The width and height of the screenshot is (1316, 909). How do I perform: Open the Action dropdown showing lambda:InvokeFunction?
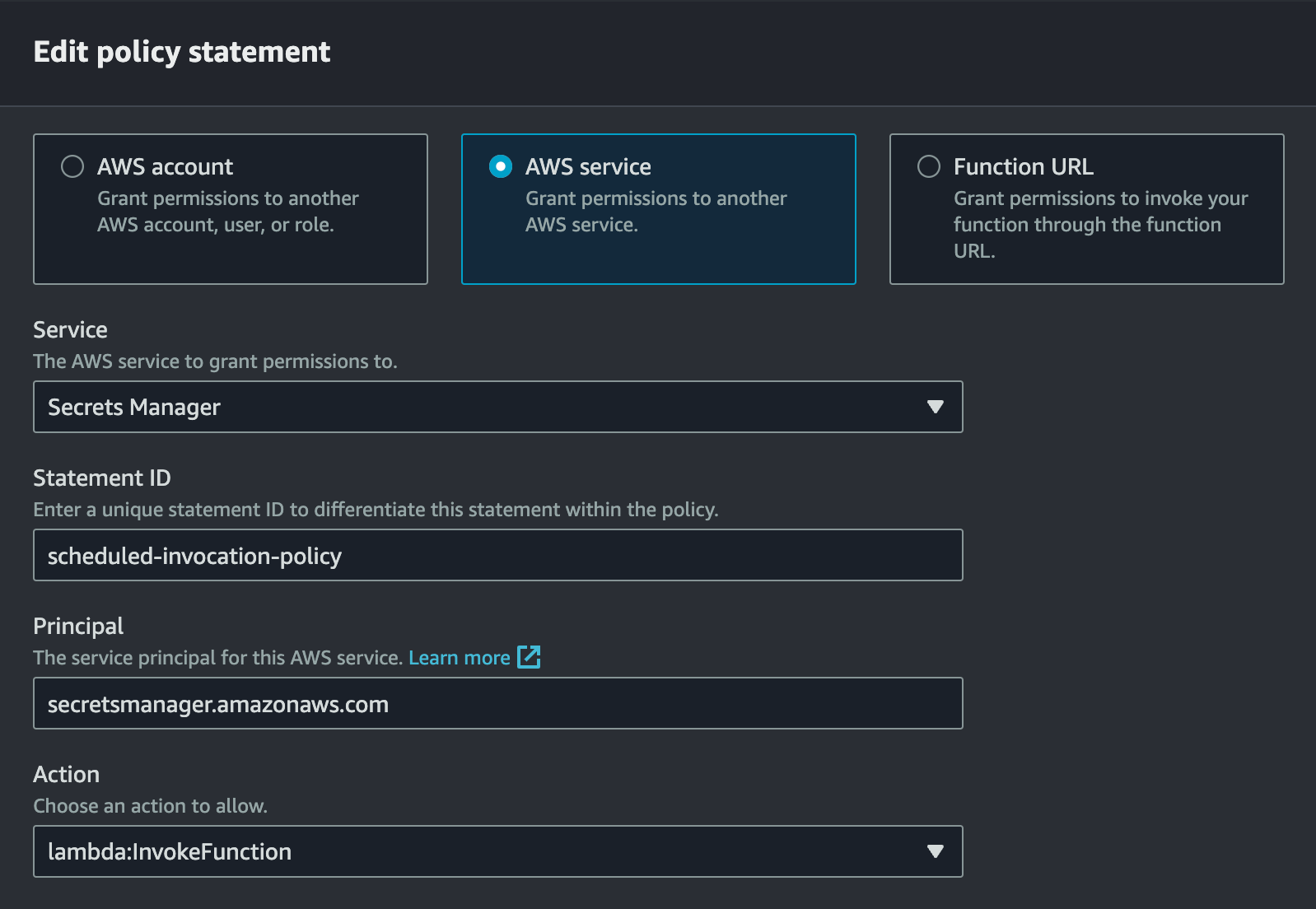(497, 851)
